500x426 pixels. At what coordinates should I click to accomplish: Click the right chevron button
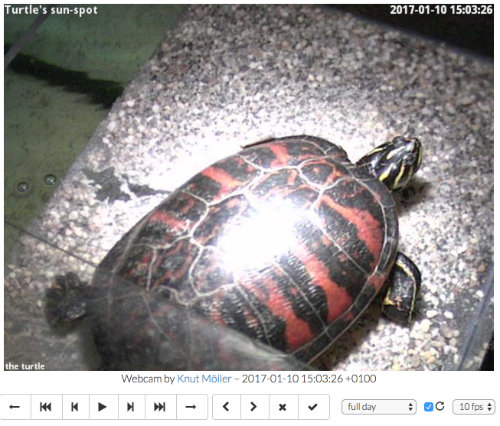pos(254,407)
